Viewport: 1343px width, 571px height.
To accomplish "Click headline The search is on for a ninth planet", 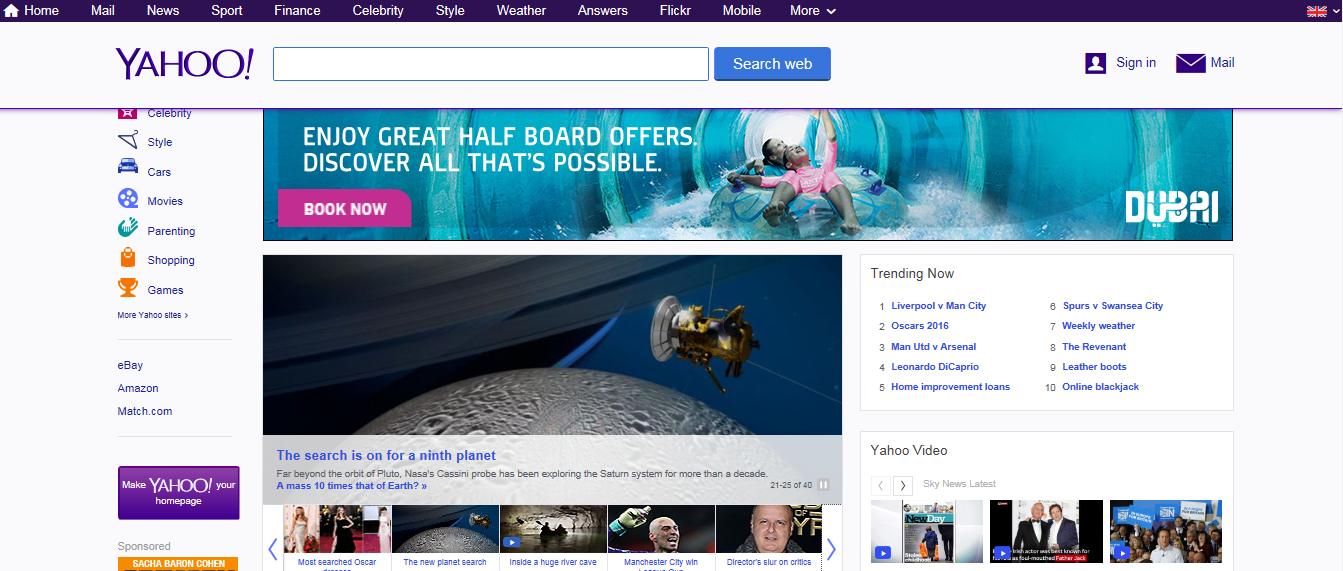I will coord(386,455).
